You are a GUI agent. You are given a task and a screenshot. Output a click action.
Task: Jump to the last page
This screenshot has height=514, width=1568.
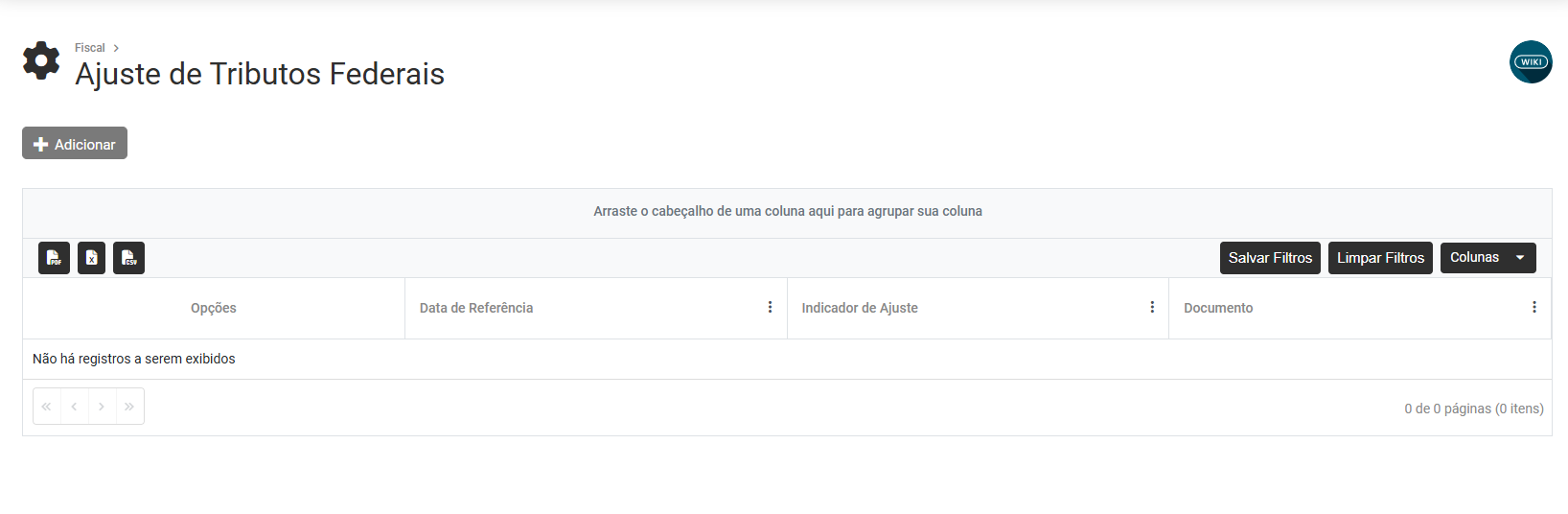[x=129, y=407]
